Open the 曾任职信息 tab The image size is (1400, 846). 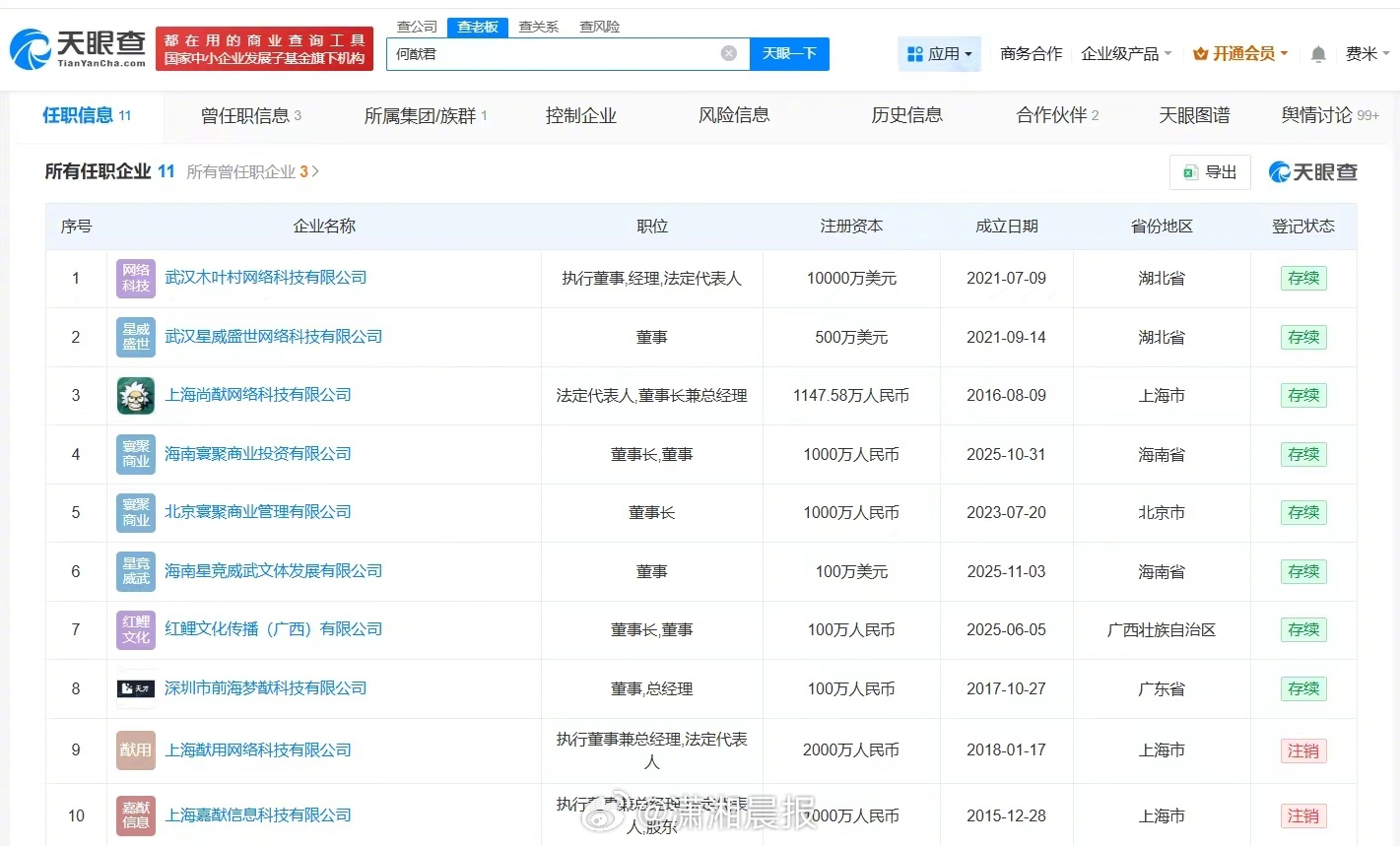click(250, 116)
